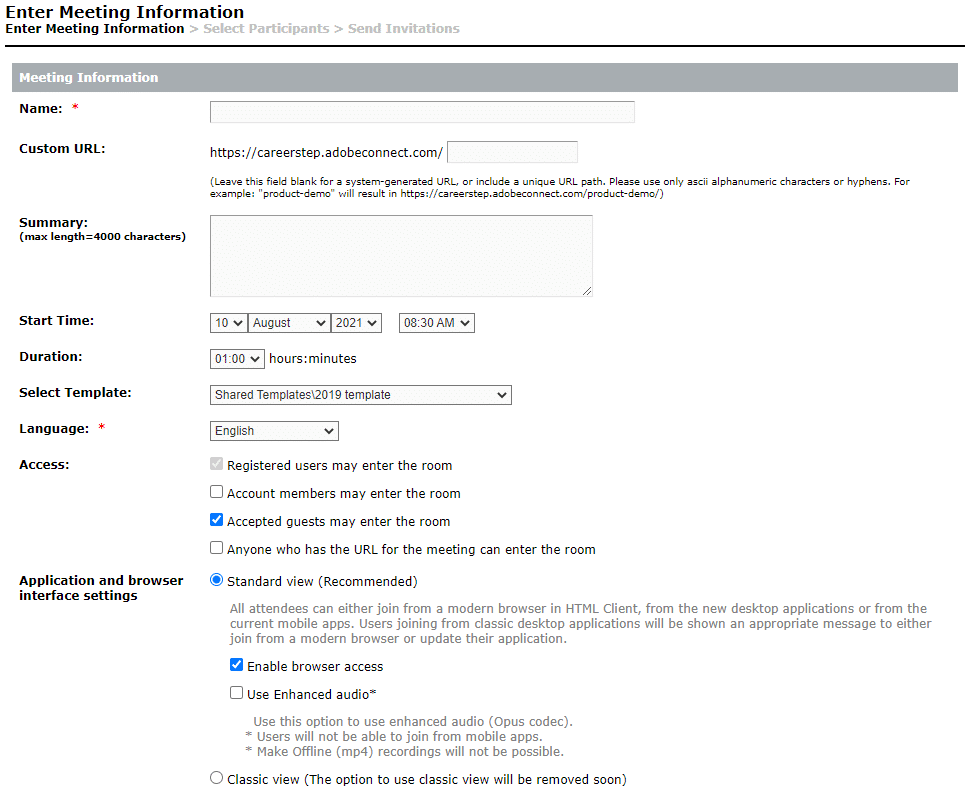This screenshot has width=968, height=795.
Task: Check Anyone who has the URL can enter
Action: pyautogui.click(x=216, y=547)
